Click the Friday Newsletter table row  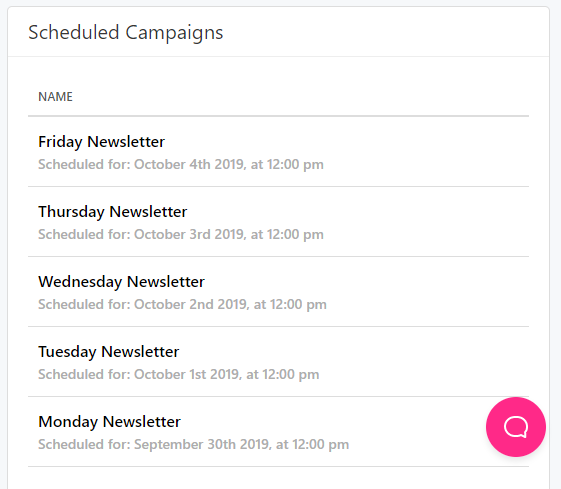278,152
